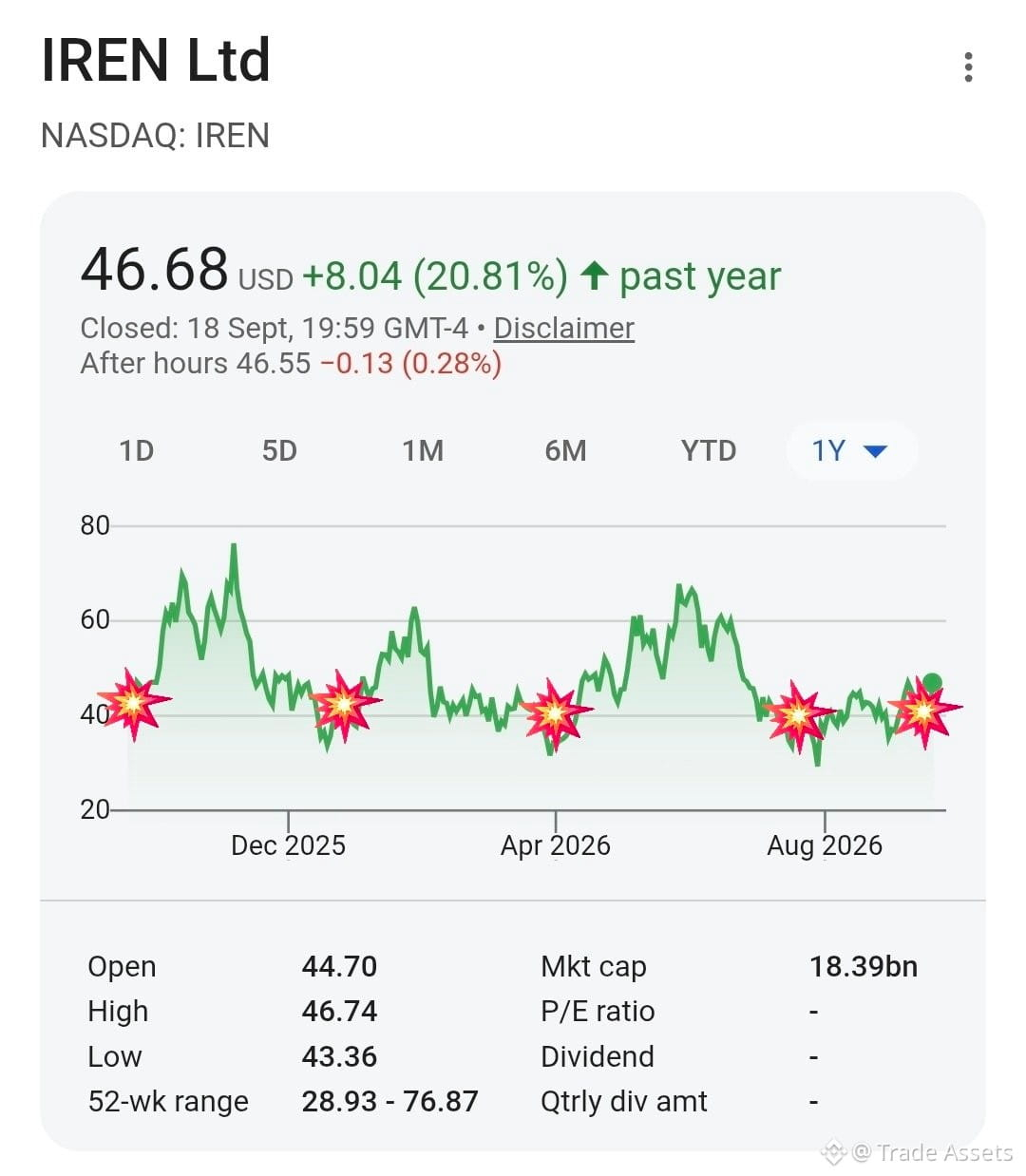Expand the 1Y range dropdown arrow
The image size is (1026, 1176).
point(876,450)
